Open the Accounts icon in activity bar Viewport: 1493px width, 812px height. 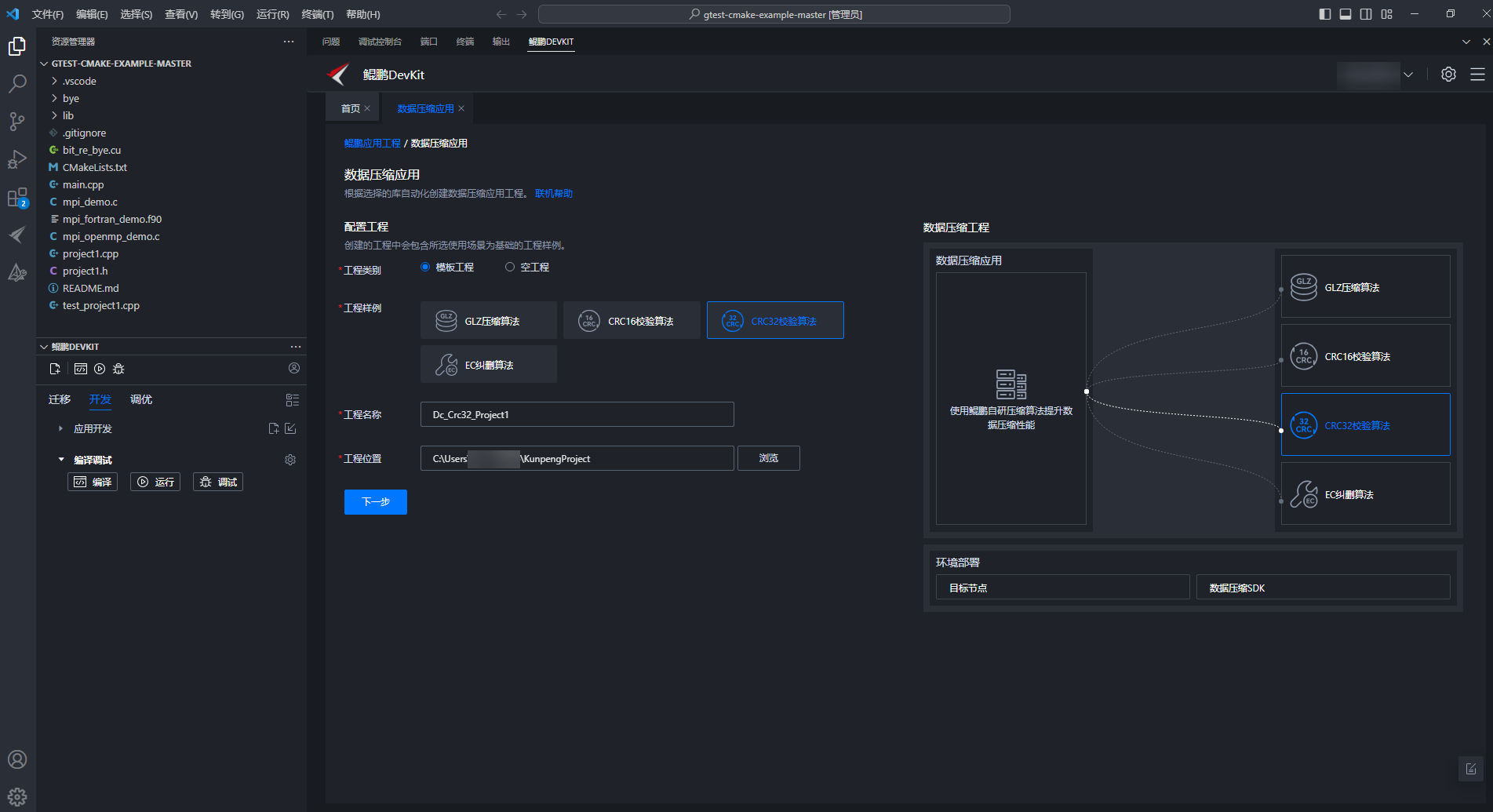coord(17,759)
